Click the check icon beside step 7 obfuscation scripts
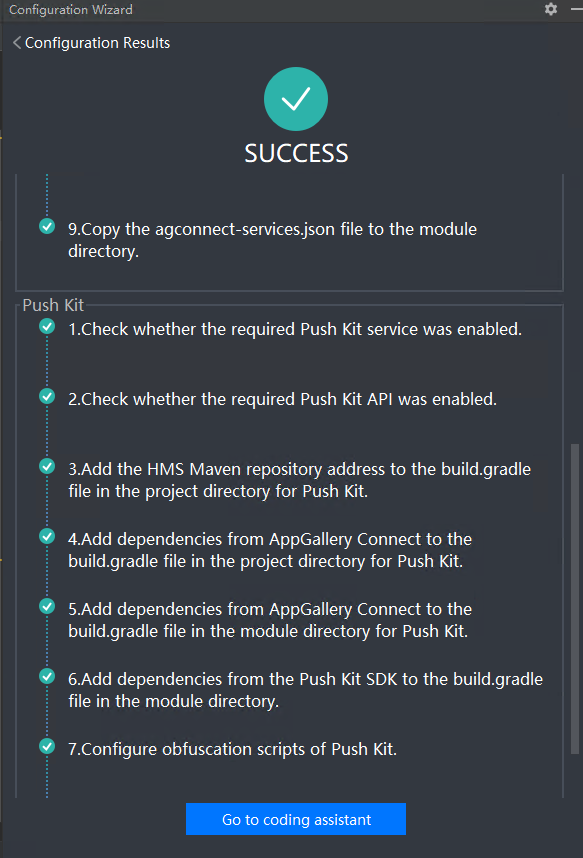Viewport: 583px width, 858px height. (46, 745)
